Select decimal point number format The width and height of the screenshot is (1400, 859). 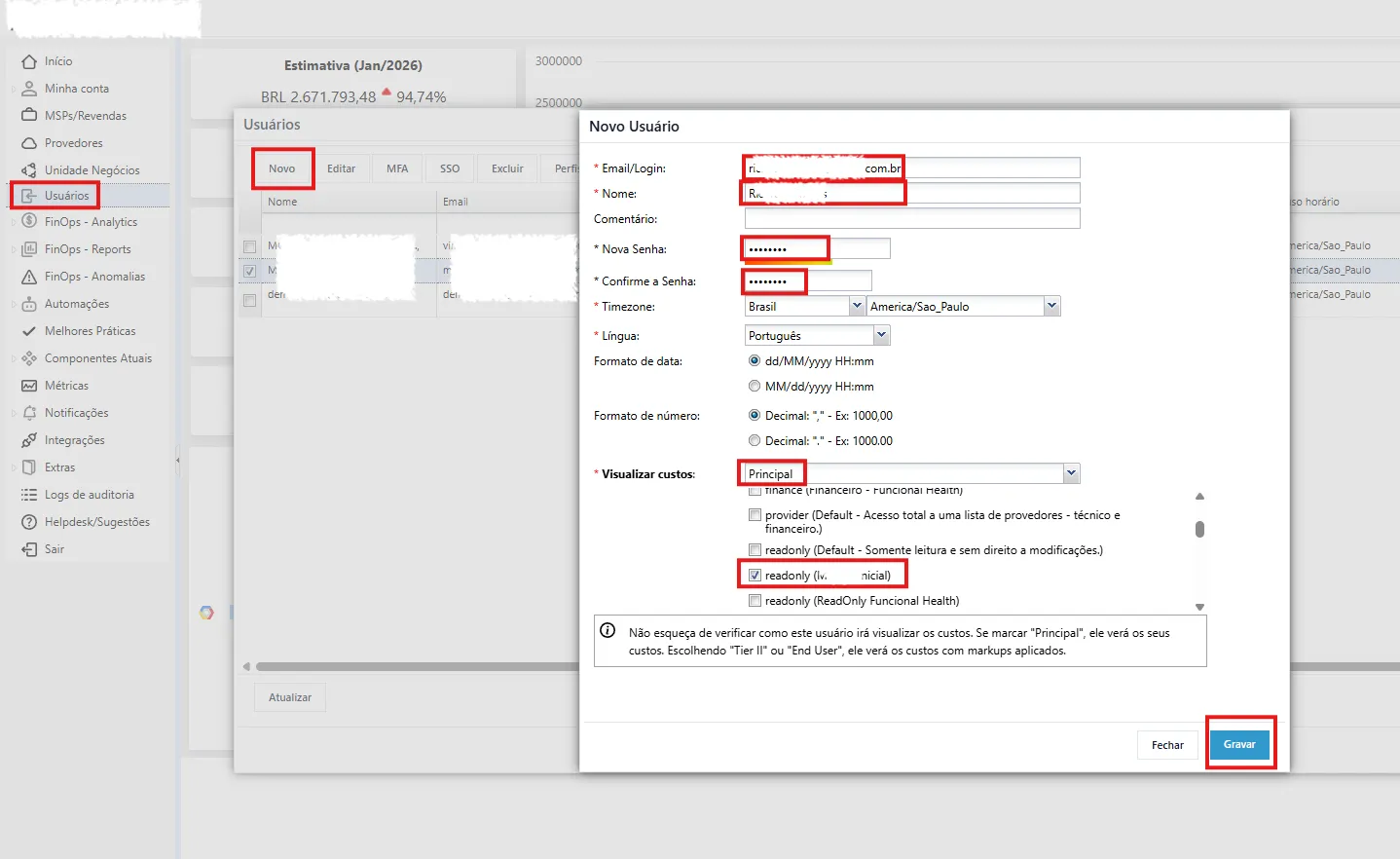click(755, 440)
